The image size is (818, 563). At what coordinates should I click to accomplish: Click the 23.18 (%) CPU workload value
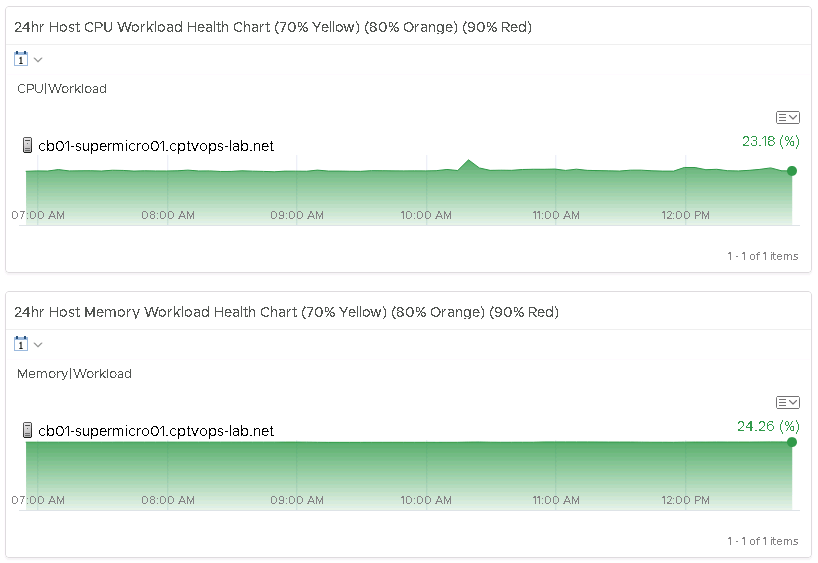tap(770, 141)
